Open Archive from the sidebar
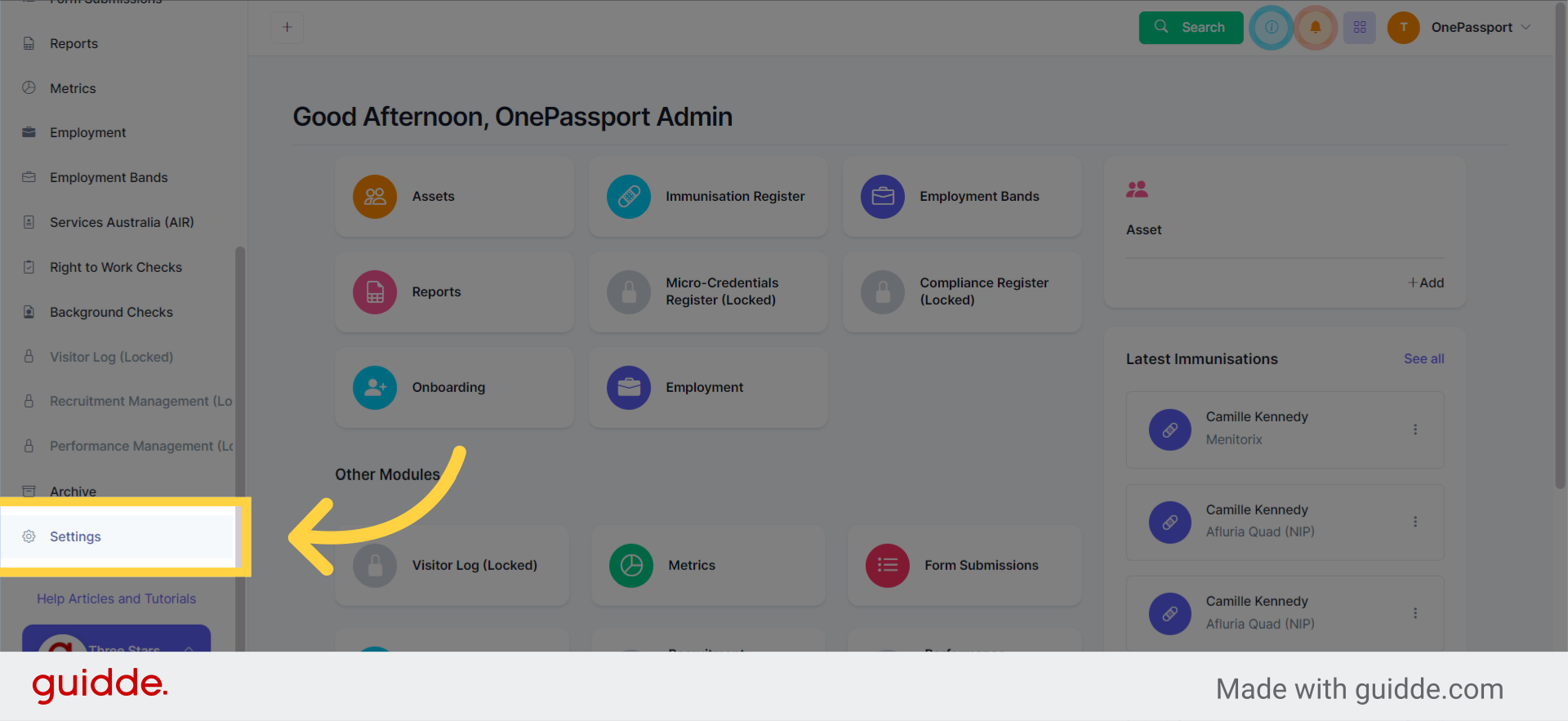1568x721 pixels. 73,492
